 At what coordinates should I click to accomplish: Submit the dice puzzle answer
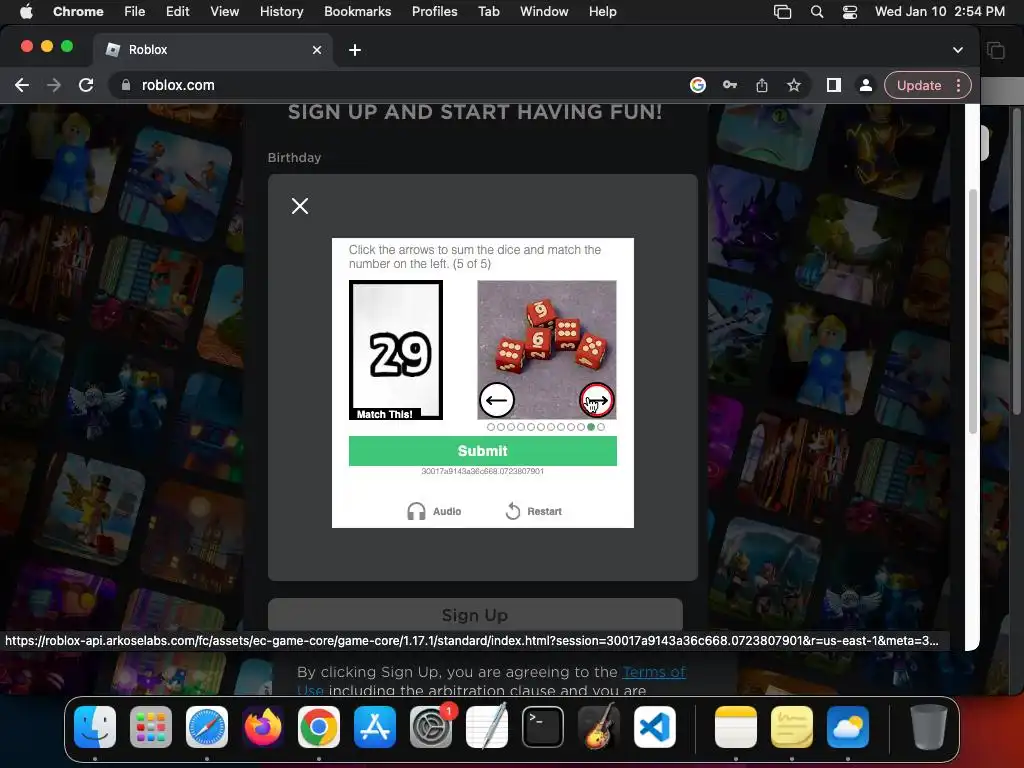point(483,451)
